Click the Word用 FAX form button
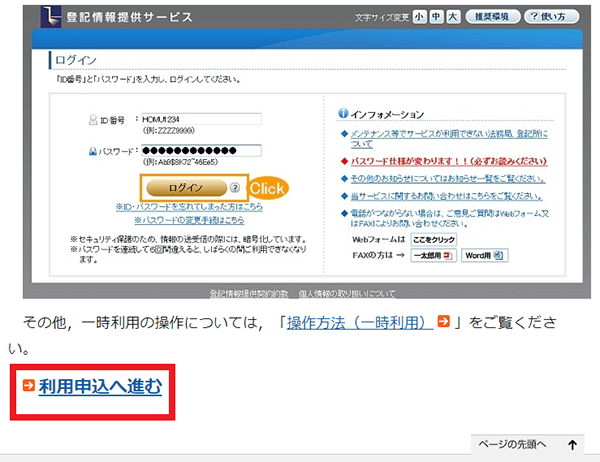The height and width of the screenshot is (462, 600). [x=484, y=255]
